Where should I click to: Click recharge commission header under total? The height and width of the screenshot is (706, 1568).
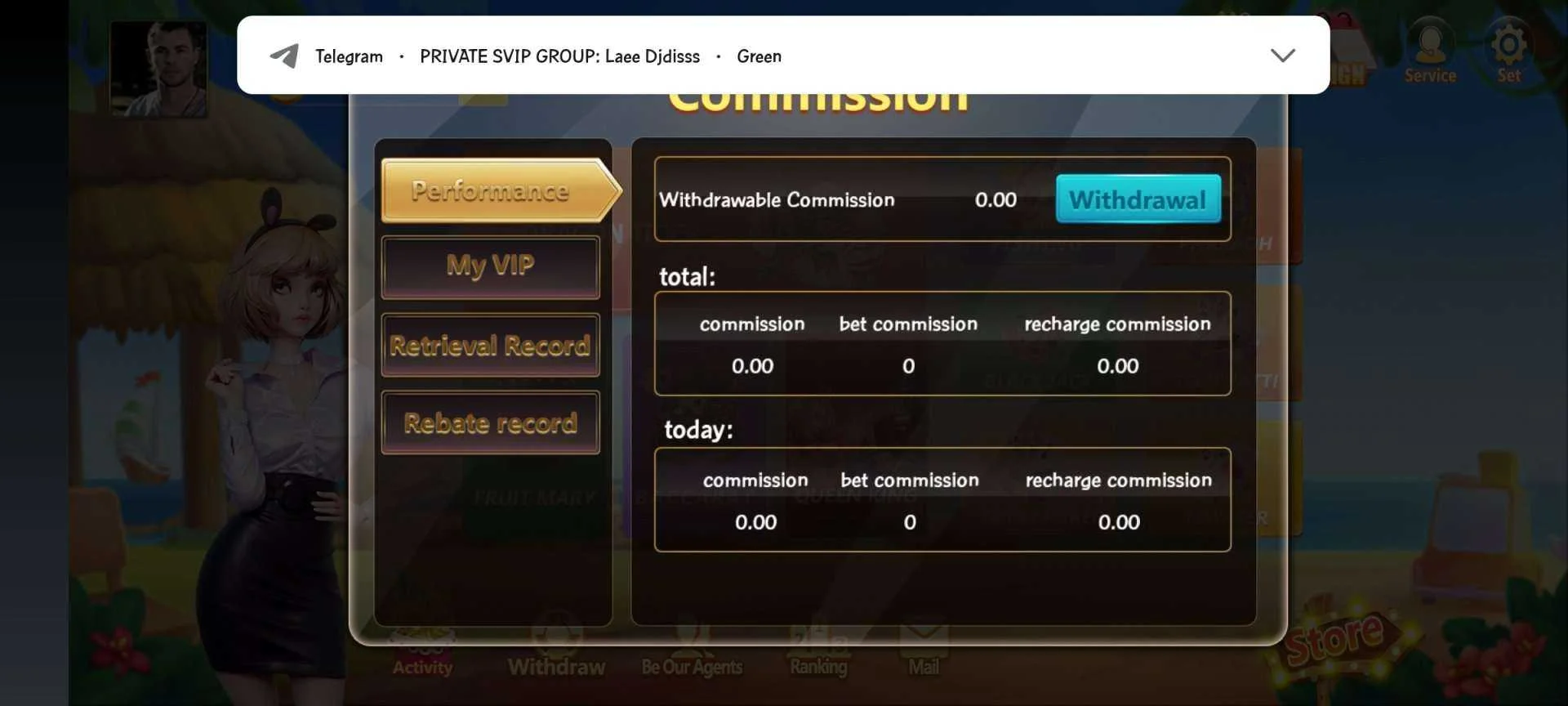(x=1117, y=324)
